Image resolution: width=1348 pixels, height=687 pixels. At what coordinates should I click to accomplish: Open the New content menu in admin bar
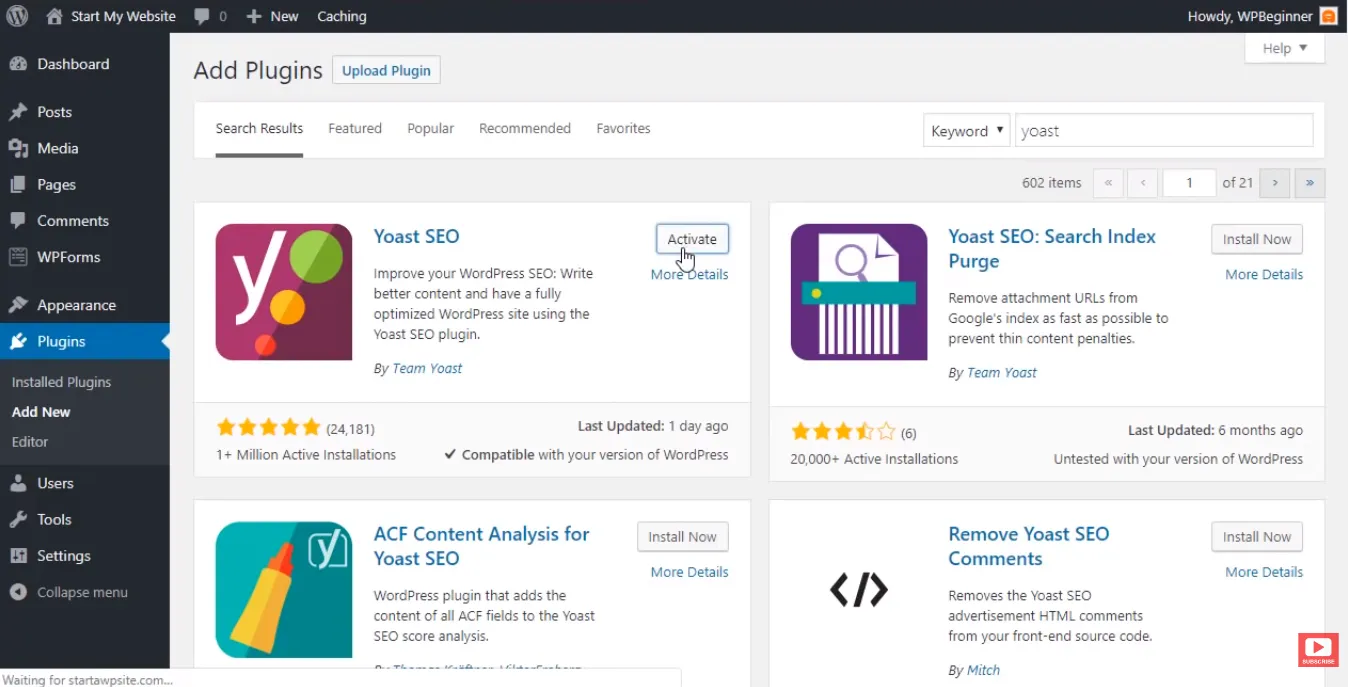[272, 16]
